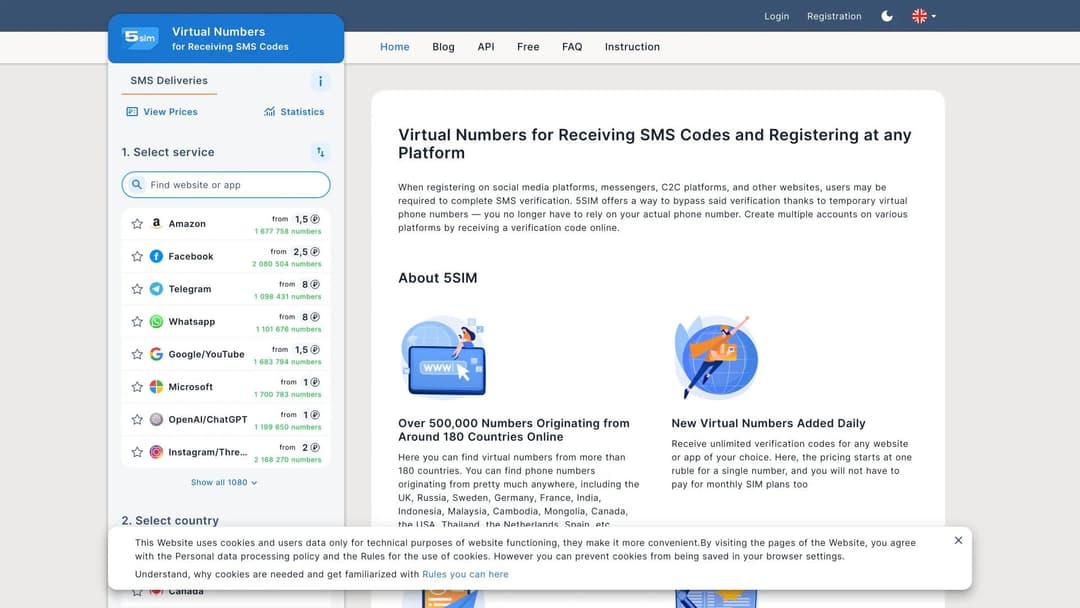
Task: Click the sort arrows icon near Select service
Action: coord(320,152)
